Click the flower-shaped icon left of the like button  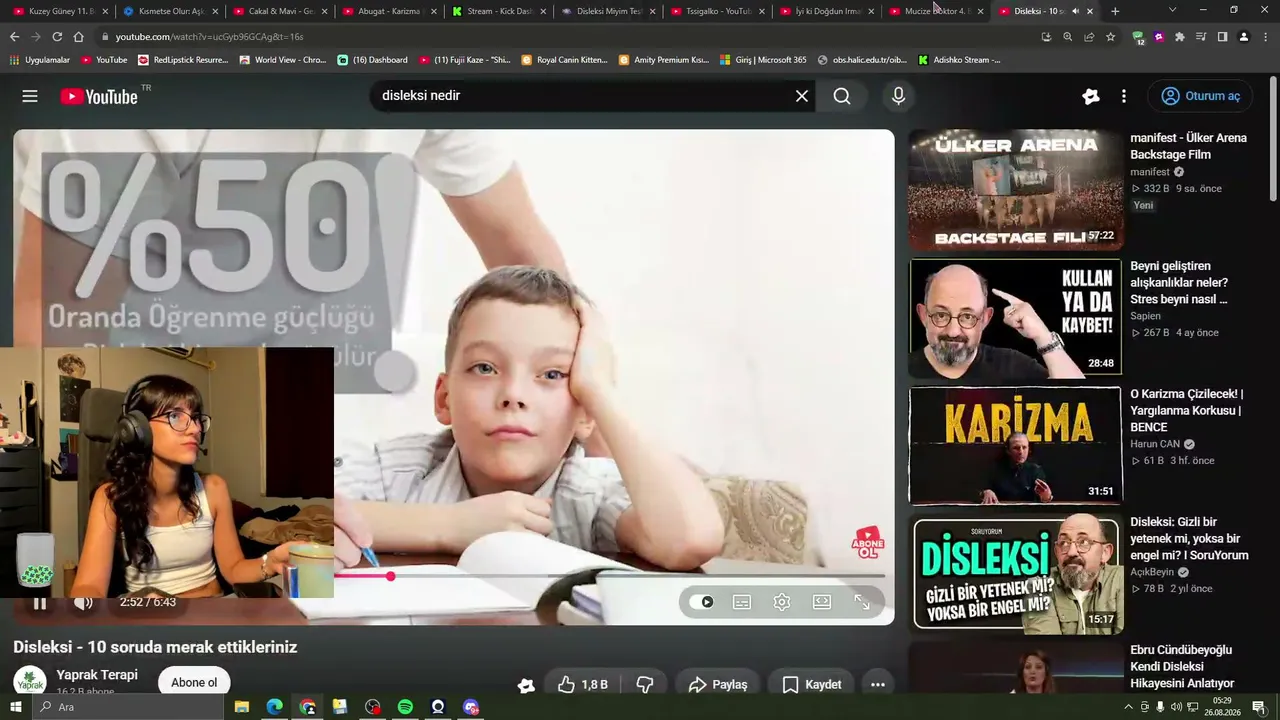(526, 685)
